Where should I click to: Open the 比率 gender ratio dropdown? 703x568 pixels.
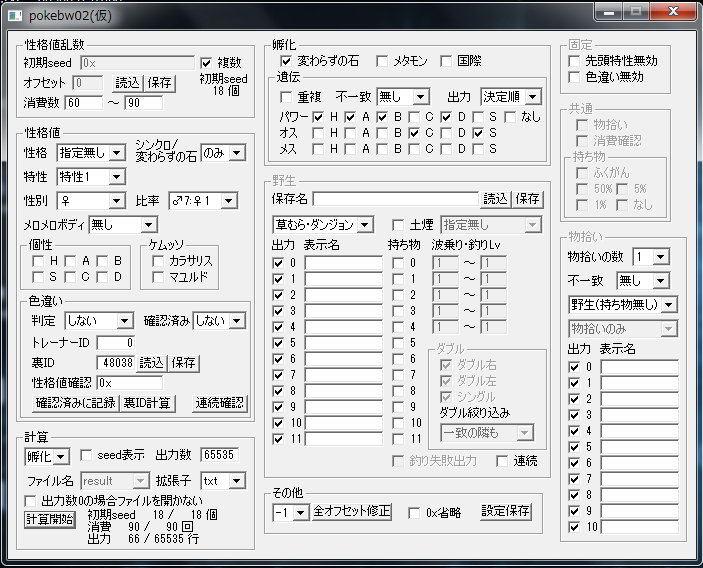tap(203, 201)
